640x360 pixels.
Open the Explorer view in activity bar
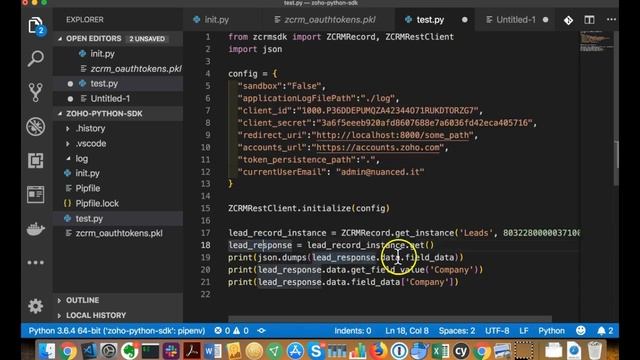click(x=36, y=25)
